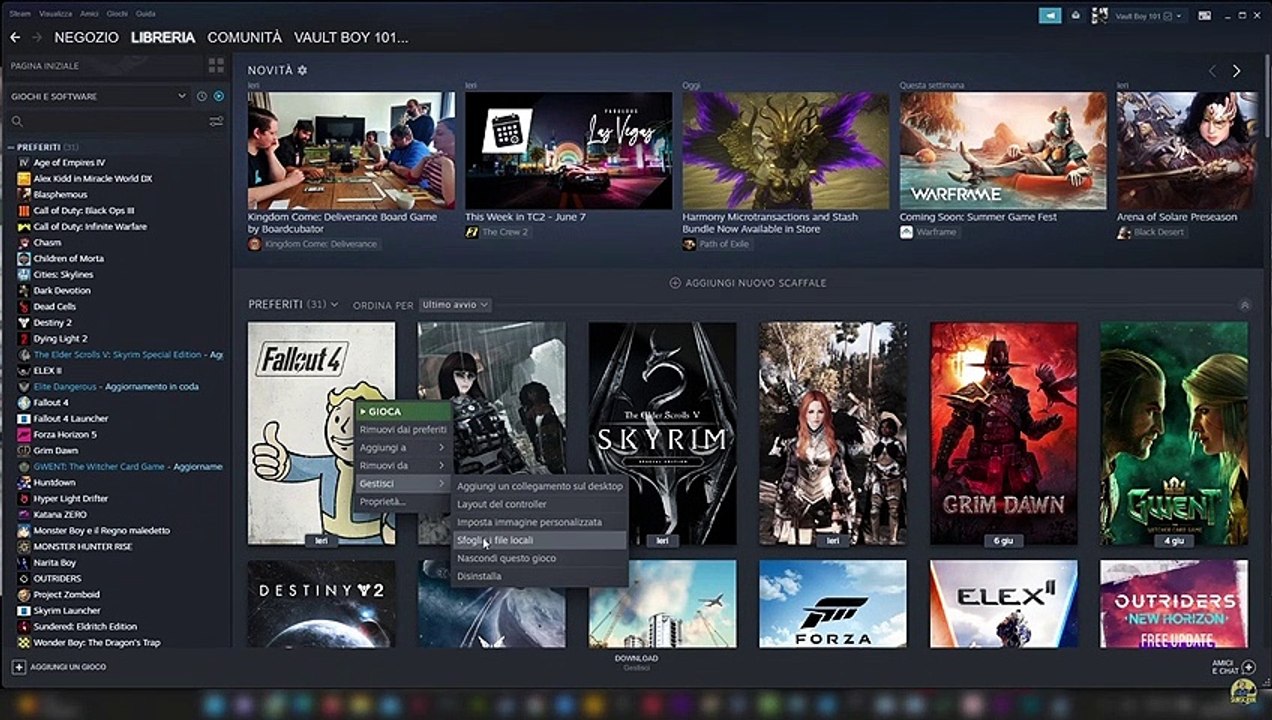The image size is (1272, 720).
Task: Open Amici e Chat plus icon
Action: [x=1248, y=667]
